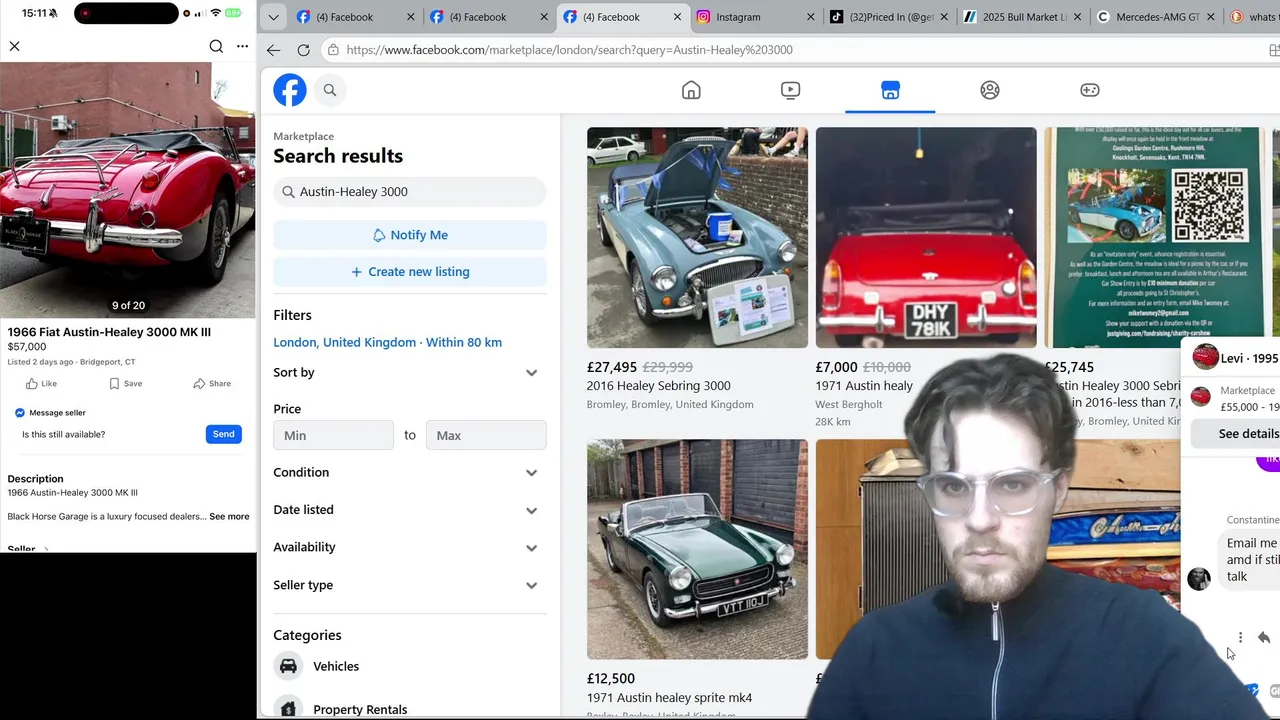Expand description with See more

point(229,516)
